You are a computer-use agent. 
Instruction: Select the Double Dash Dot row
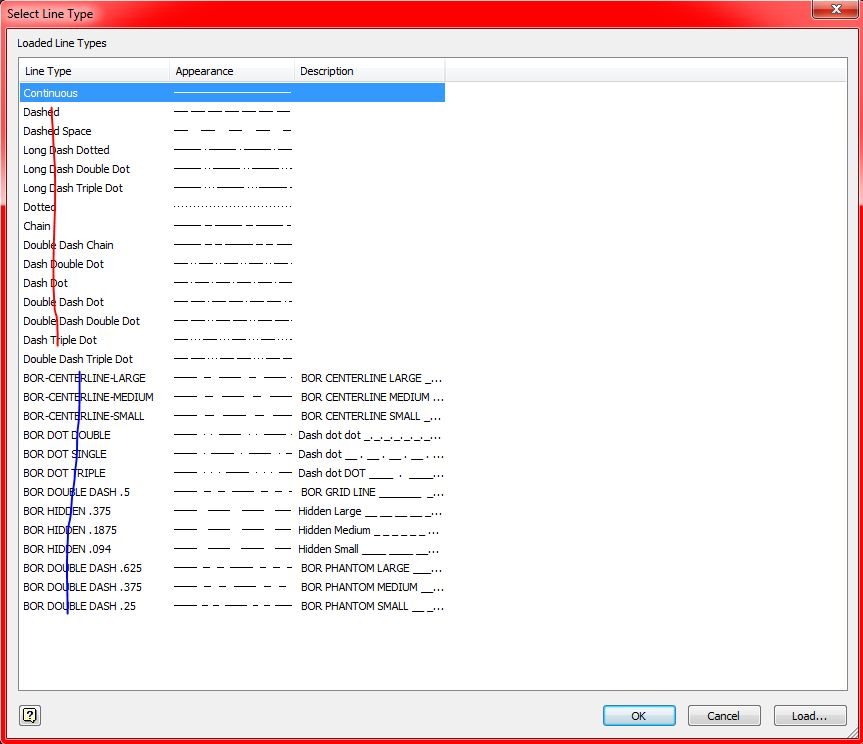tap(232, 302)
